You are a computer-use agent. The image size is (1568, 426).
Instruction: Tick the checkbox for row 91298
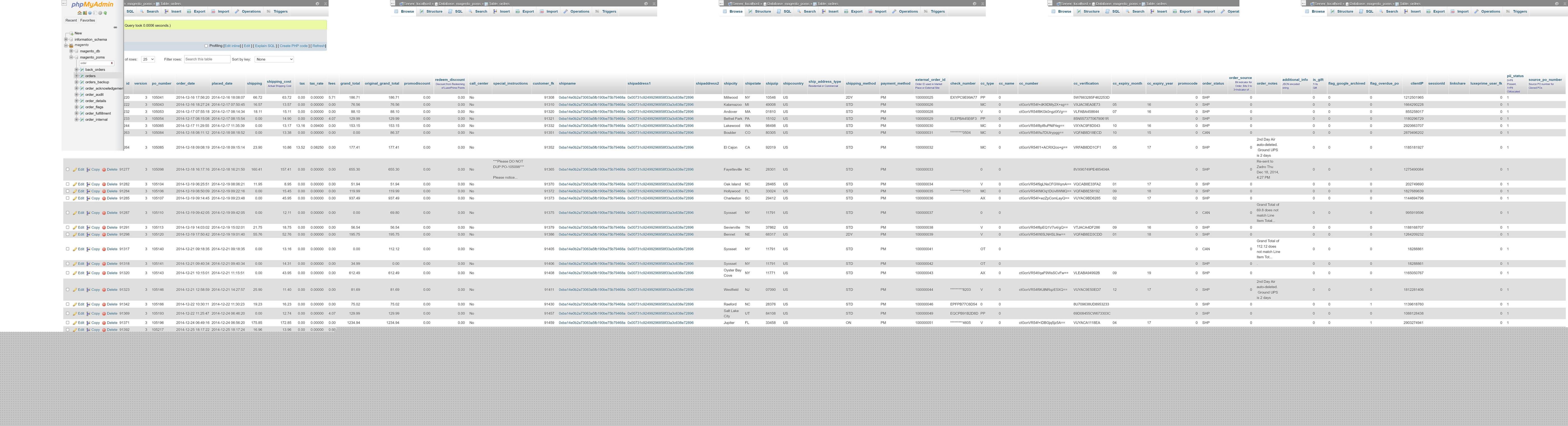(68, 235)
